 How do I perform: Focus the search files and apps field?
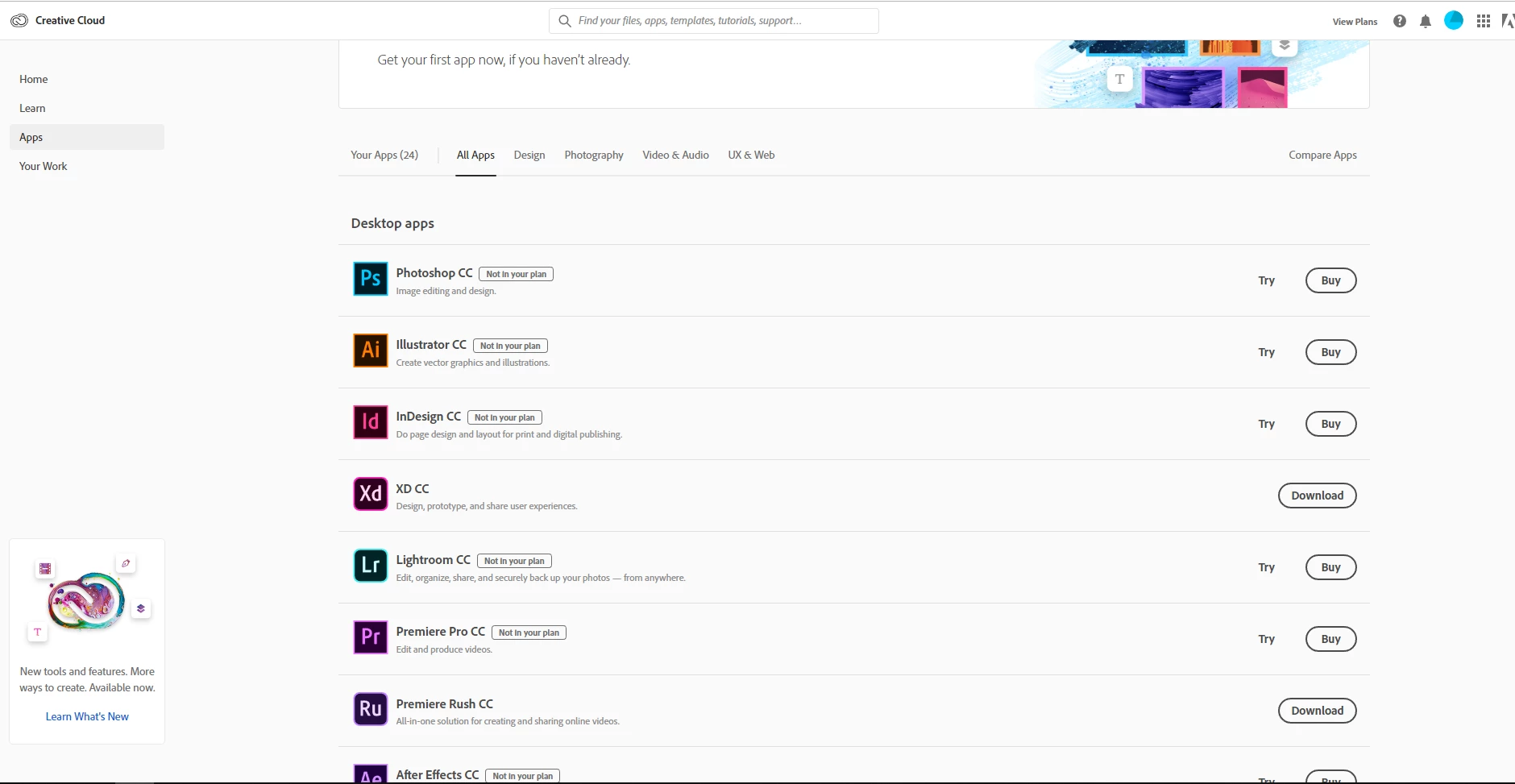click(714, 21)
